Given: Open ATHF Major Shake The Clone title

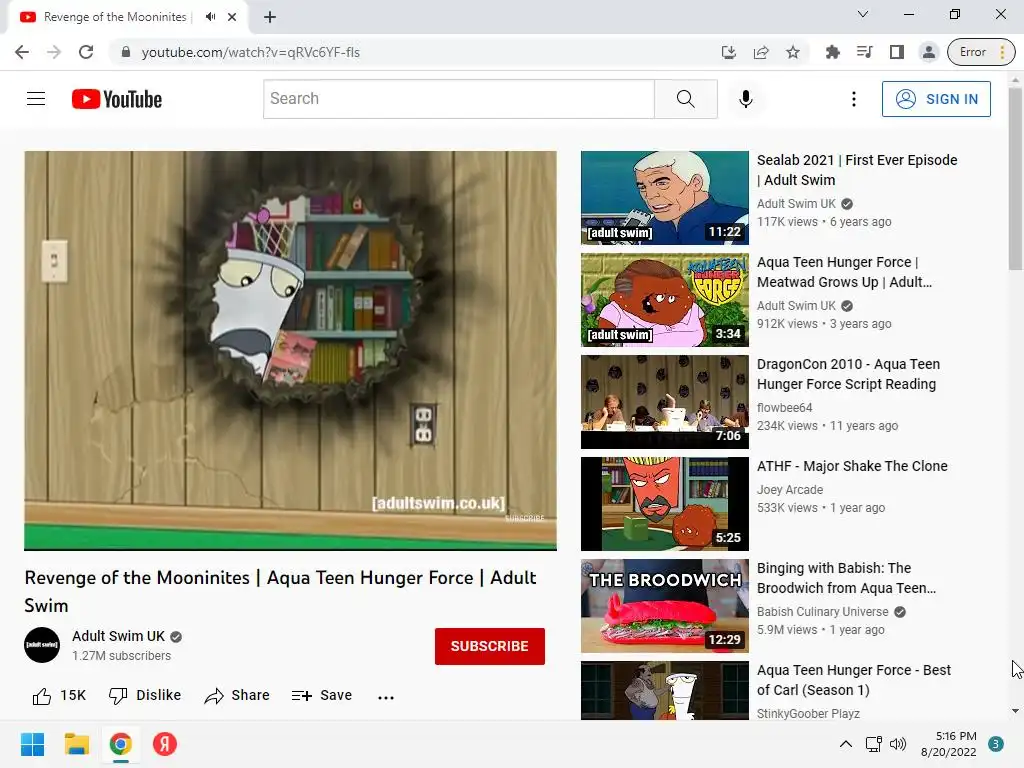Looking at the screenshot, I should (852, 466).
